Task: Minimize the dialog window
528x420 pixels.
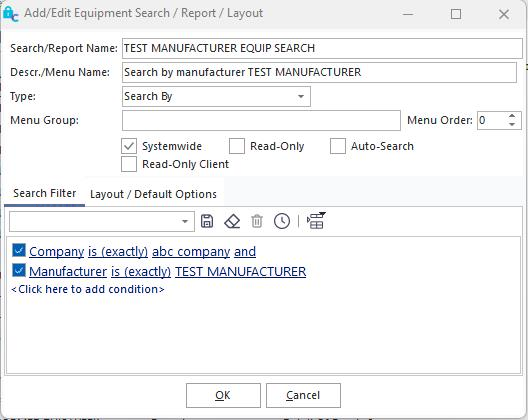Action: [408, 14]
